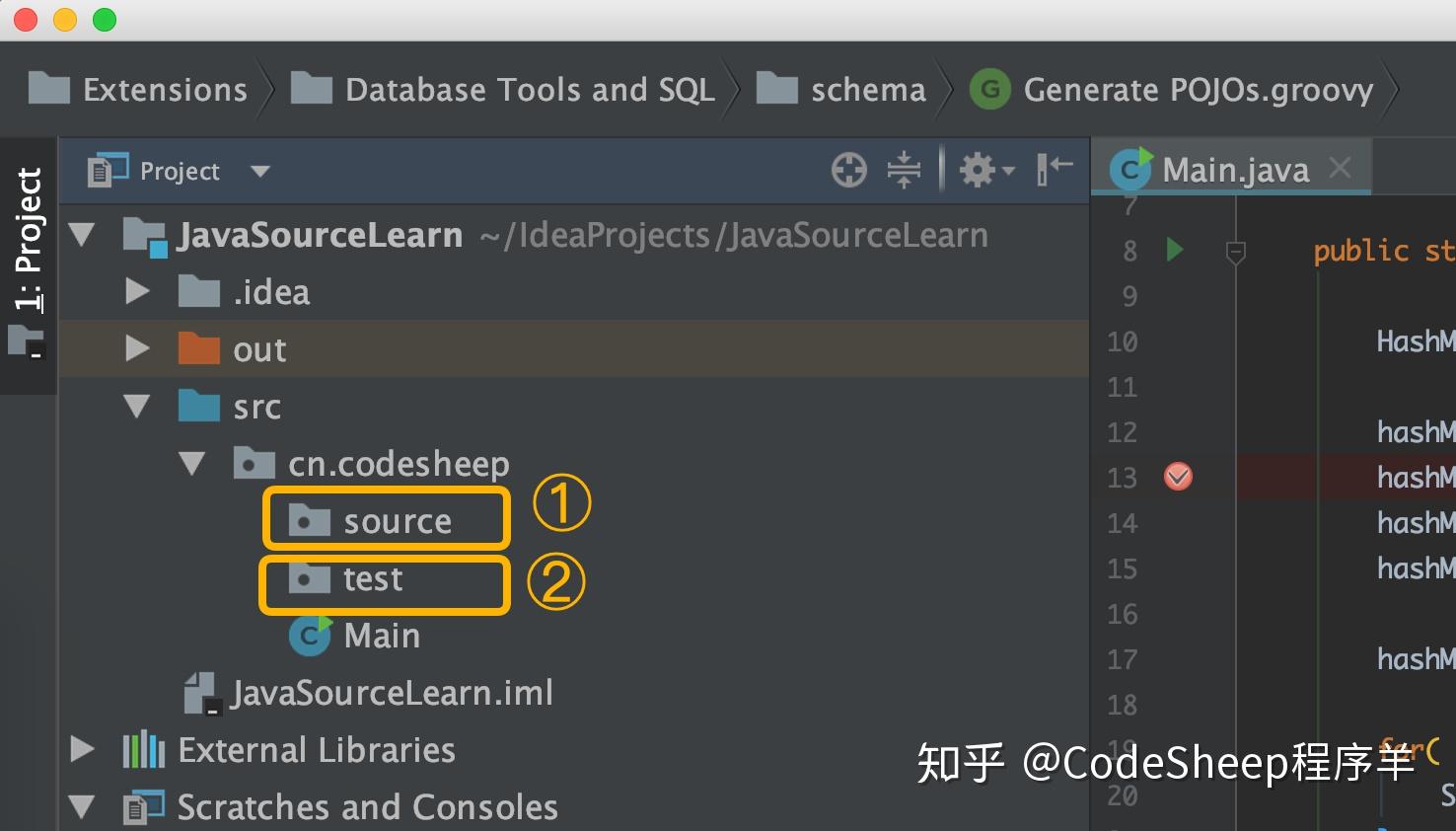
Task: Click the Hide Project panel icon
Action: (x=1054, y=169)
